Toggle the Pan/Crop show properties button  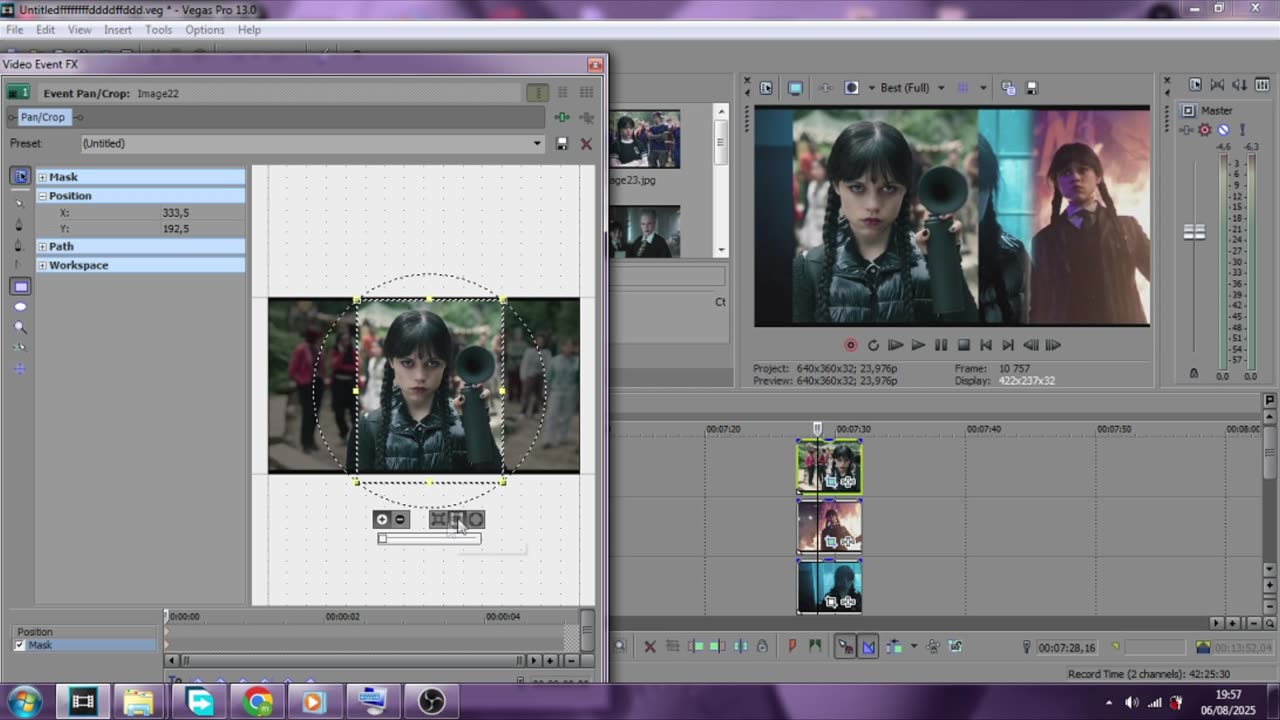click(x=20, y=176)
